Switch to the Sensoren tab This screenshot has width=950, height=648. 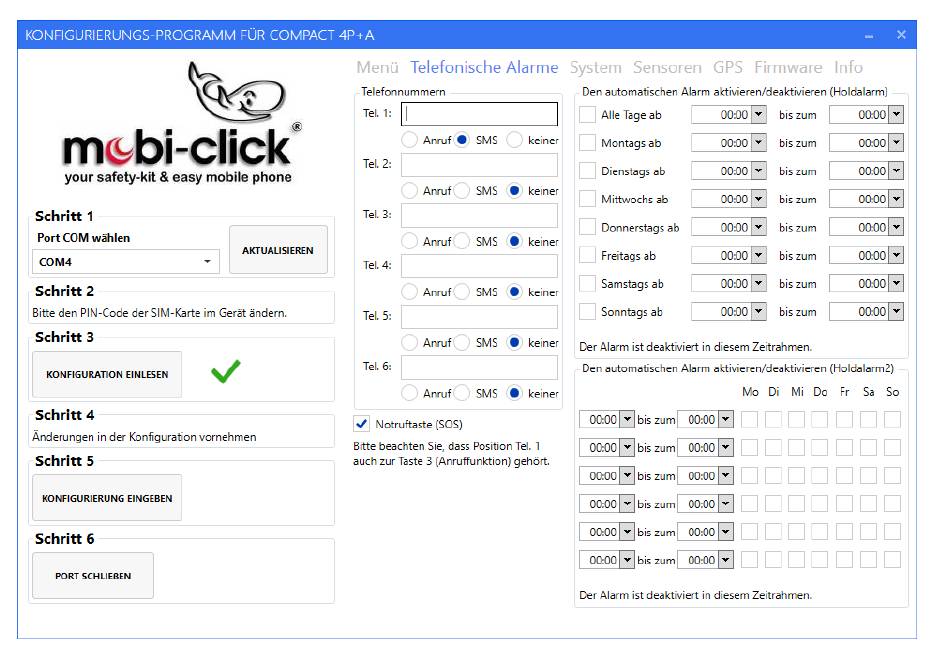tap(667, 68)
